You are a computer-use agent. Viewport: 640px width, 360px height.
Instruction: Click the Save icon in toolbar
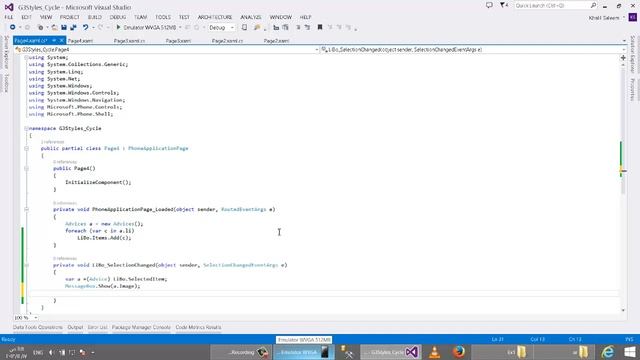click(64, 27)
